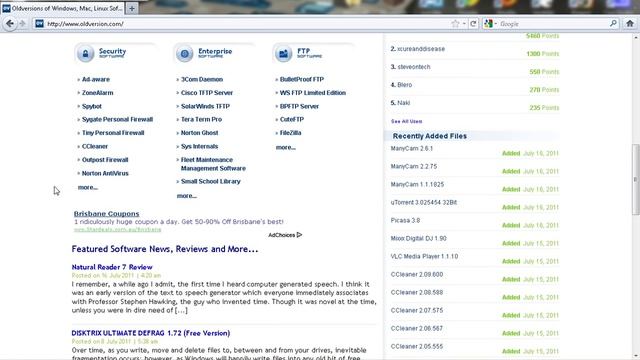Open DISKTRIX ULTIMATE DEFRAG 1.72 article
This screenshot has width=640, height=360.
(x=151, y=333)
